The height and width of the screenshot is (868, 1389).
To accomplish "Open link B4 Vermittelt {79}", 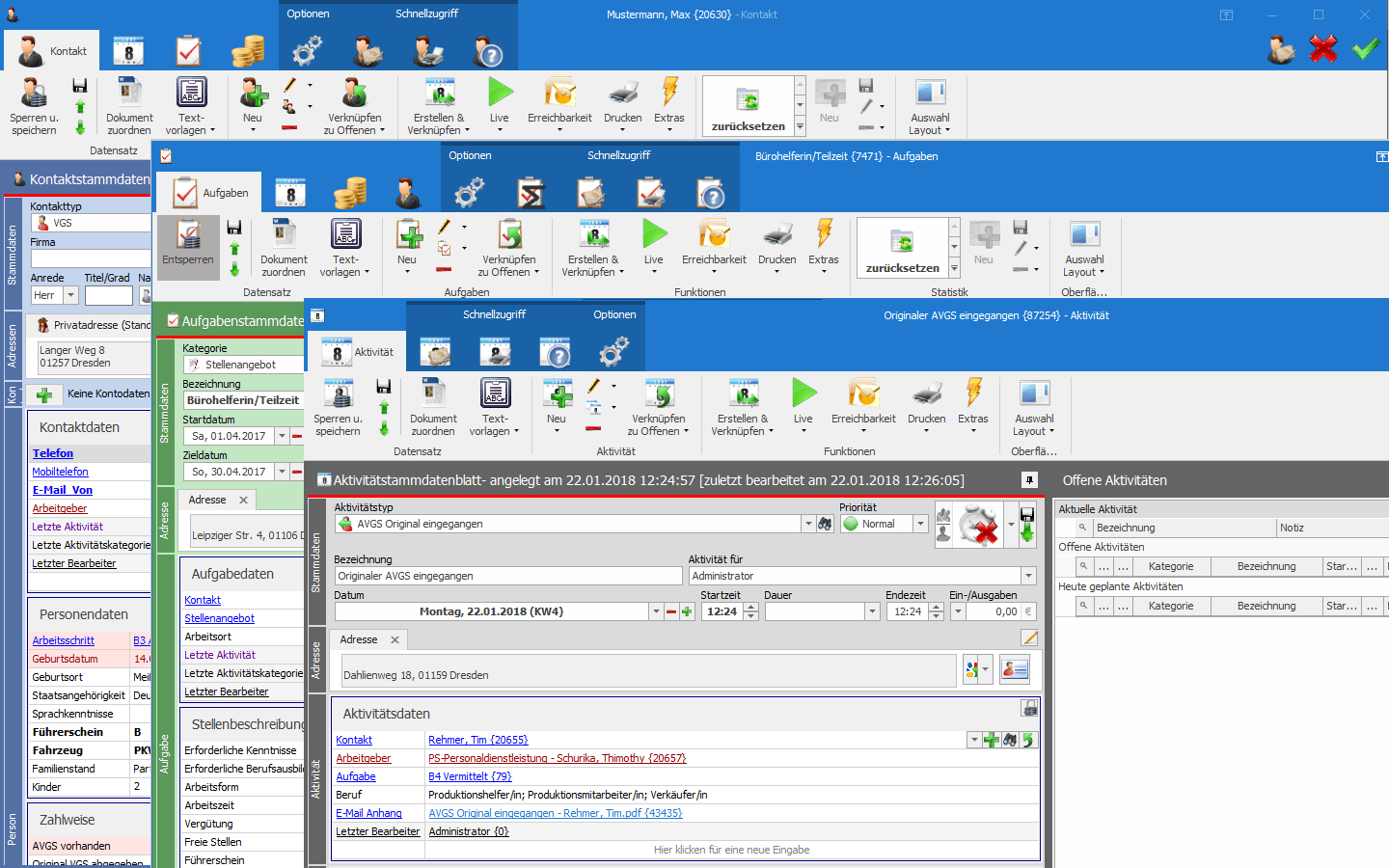I will pos(470,776).
